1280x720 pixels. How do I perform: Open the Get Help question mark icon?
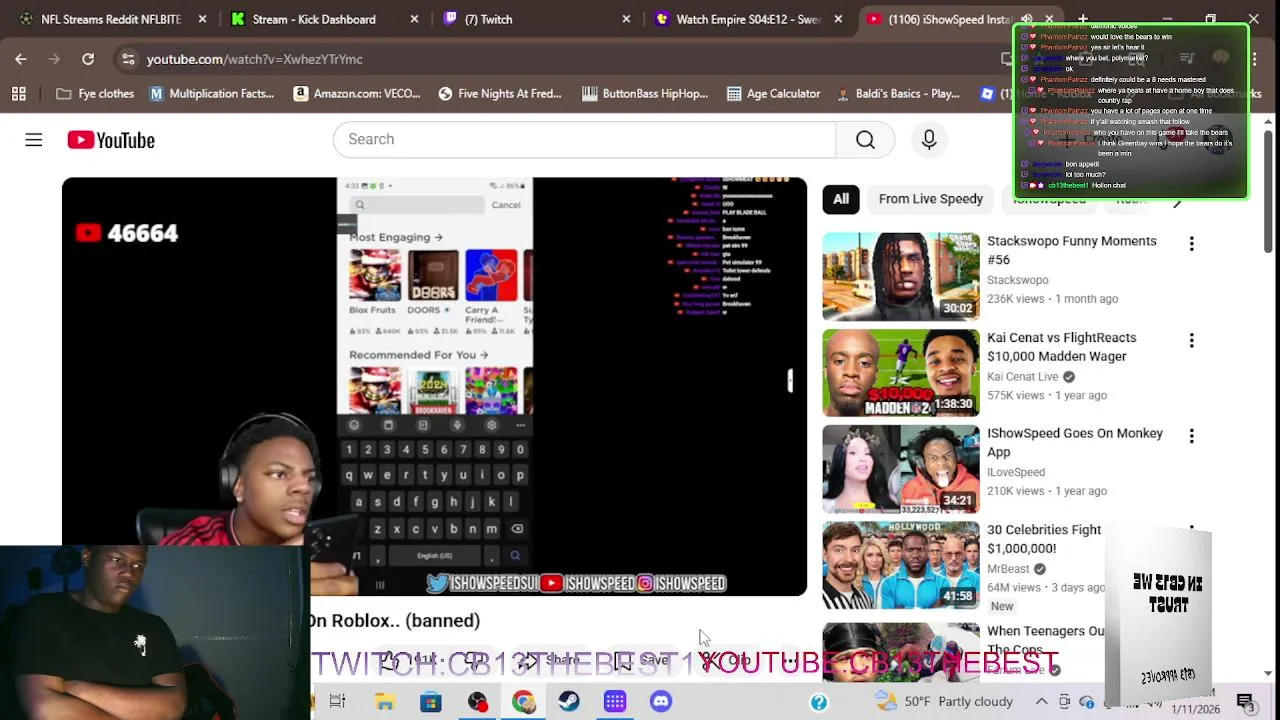click(819, 703)
